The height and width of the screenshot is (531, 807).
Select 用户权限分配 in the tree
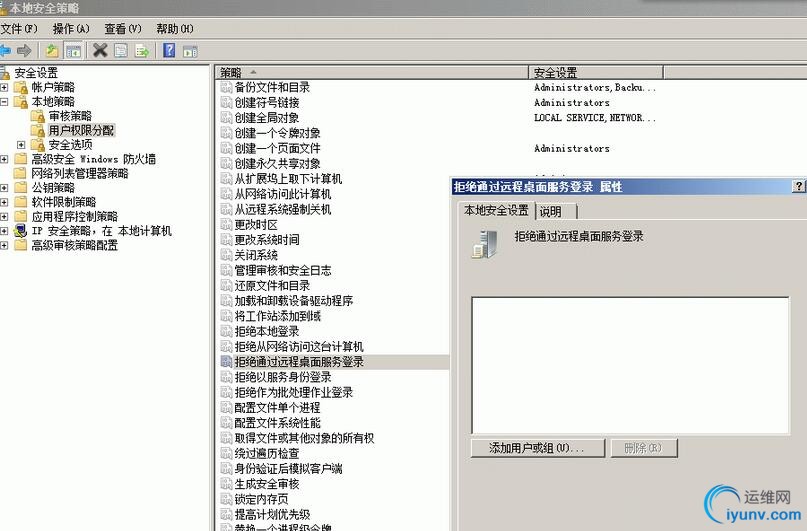[81, 130]
